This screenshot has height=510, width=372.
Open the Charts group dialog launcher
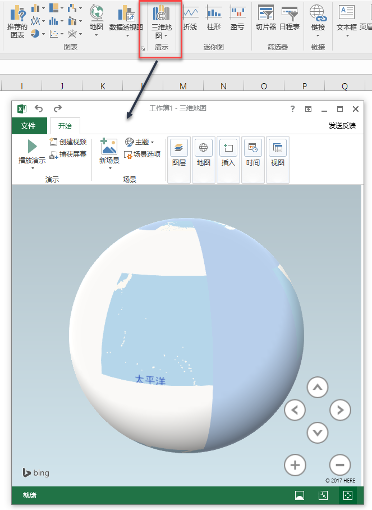pyautogui.click(x=143, y=49)
